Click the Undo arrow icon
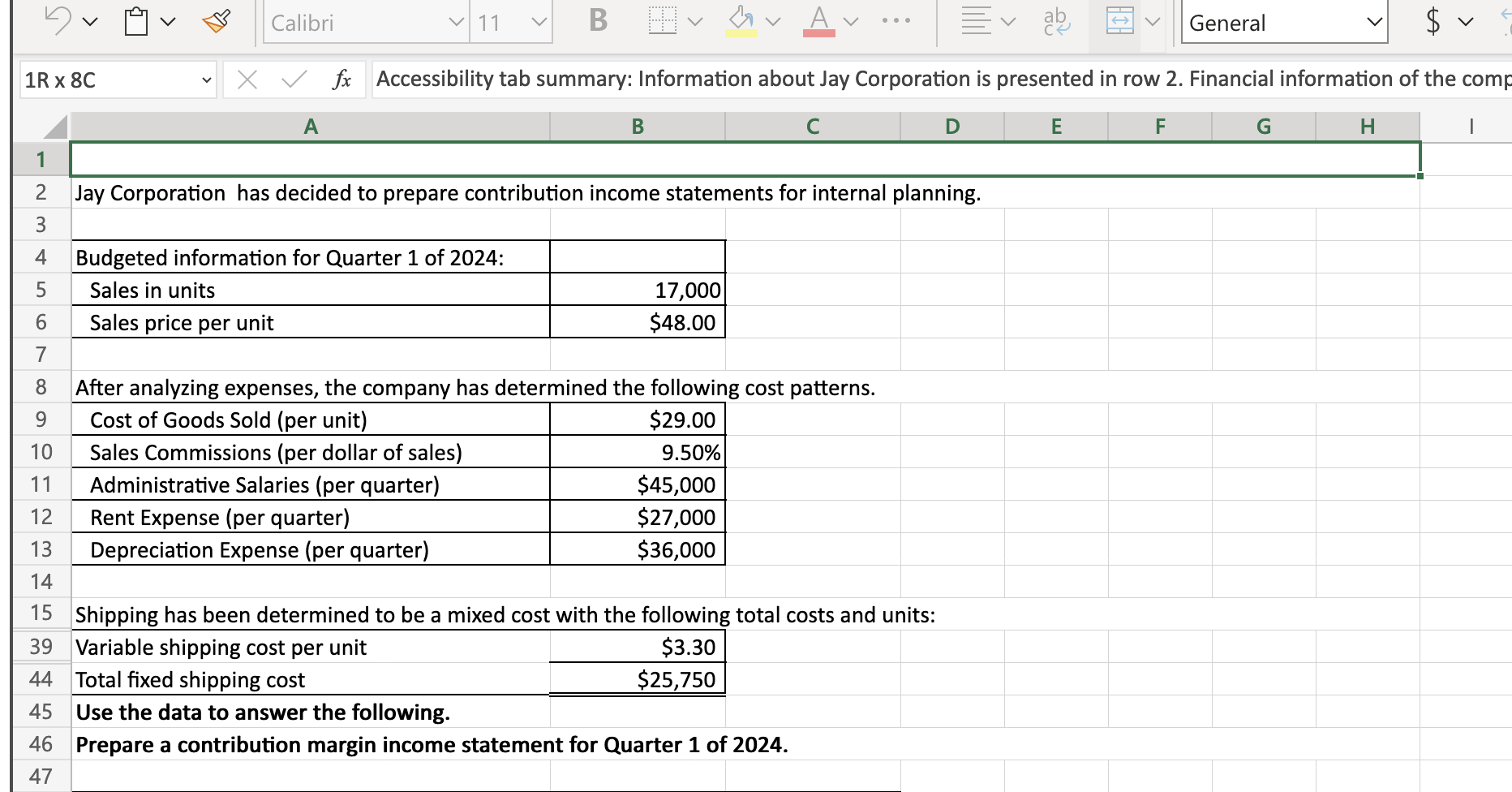Screen dimensions: 1512x792 58,22
